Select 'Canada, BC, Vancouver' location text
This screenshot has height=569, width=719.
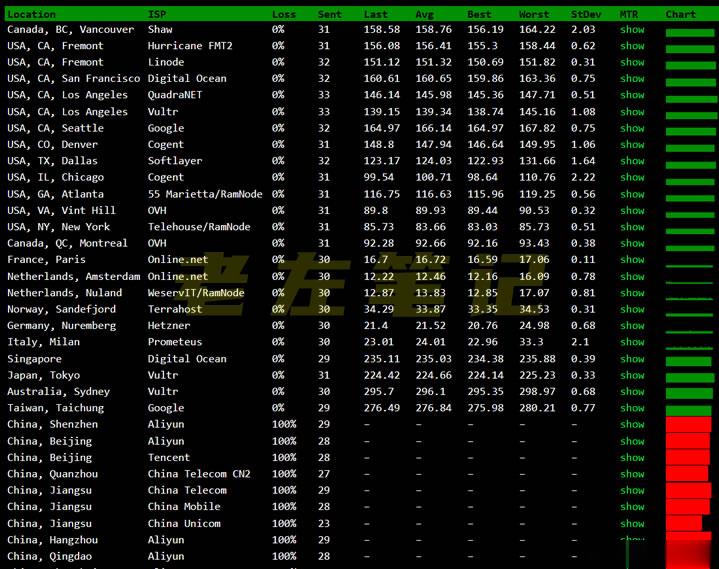pyautogui.click(x=71, y=30)
